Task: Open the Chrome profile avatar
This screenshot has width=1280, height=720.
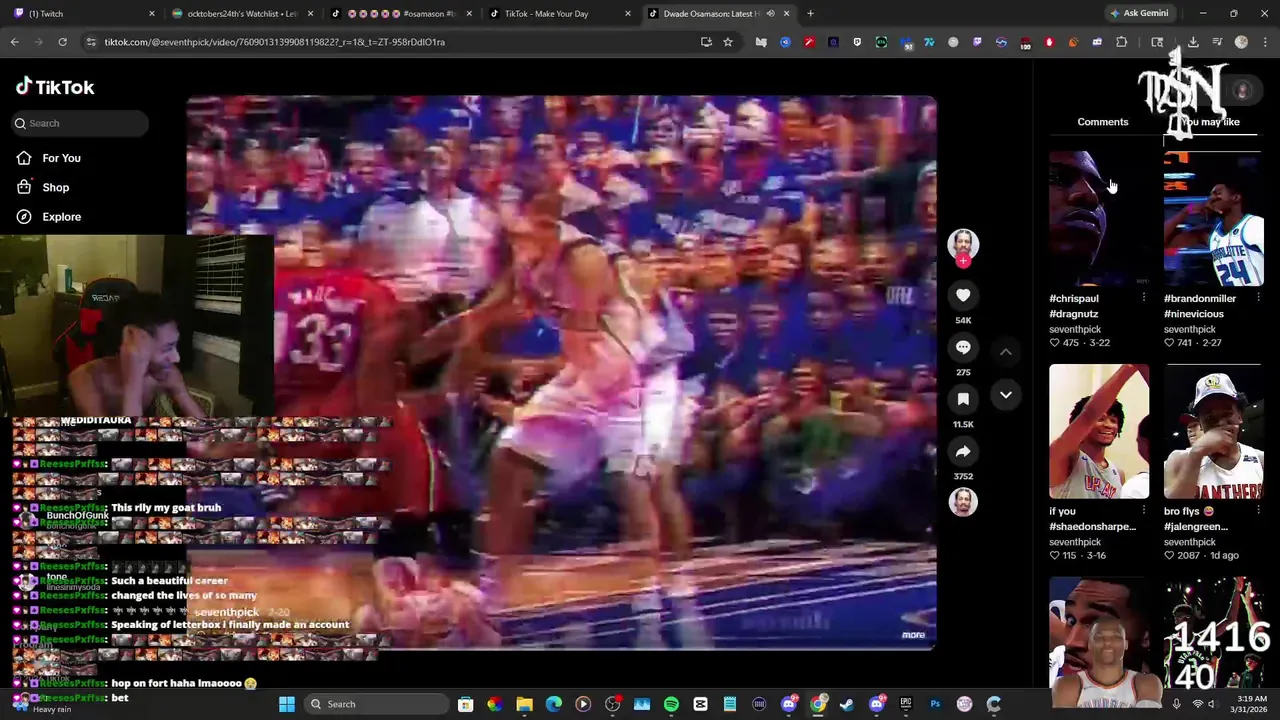Action: tap(1241, 42)
